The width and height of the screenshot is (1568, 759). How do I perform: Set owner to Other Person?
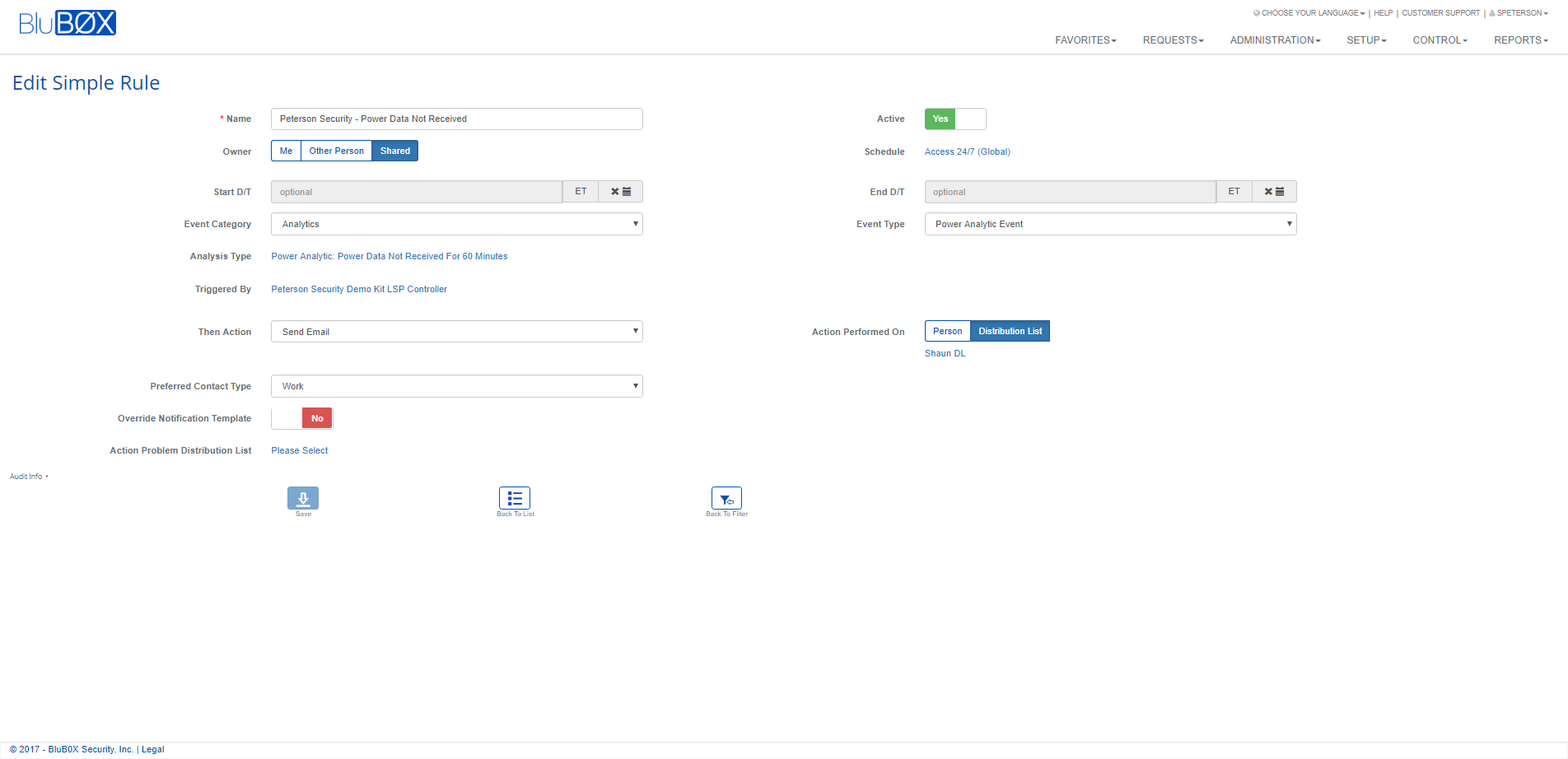pyautogui.click(x=336, y=151)
